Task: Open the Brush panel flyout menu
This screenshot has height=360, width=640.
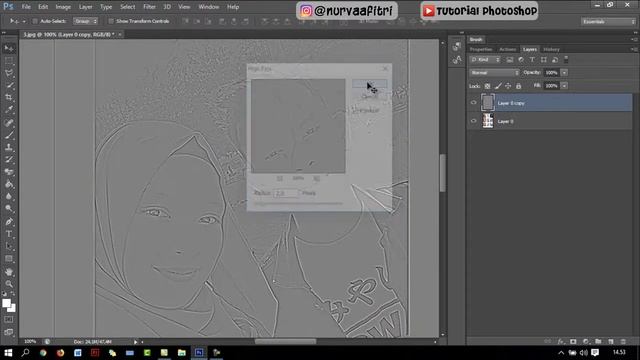Action: pos(634,39)
